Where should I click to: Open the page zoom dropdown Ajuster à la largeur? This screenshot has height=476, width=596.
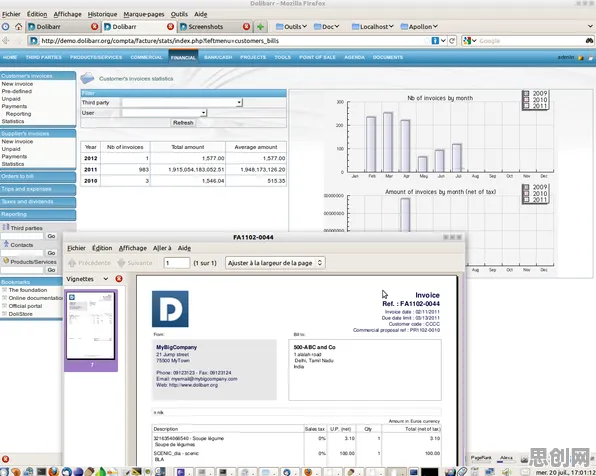coord(275,263)
